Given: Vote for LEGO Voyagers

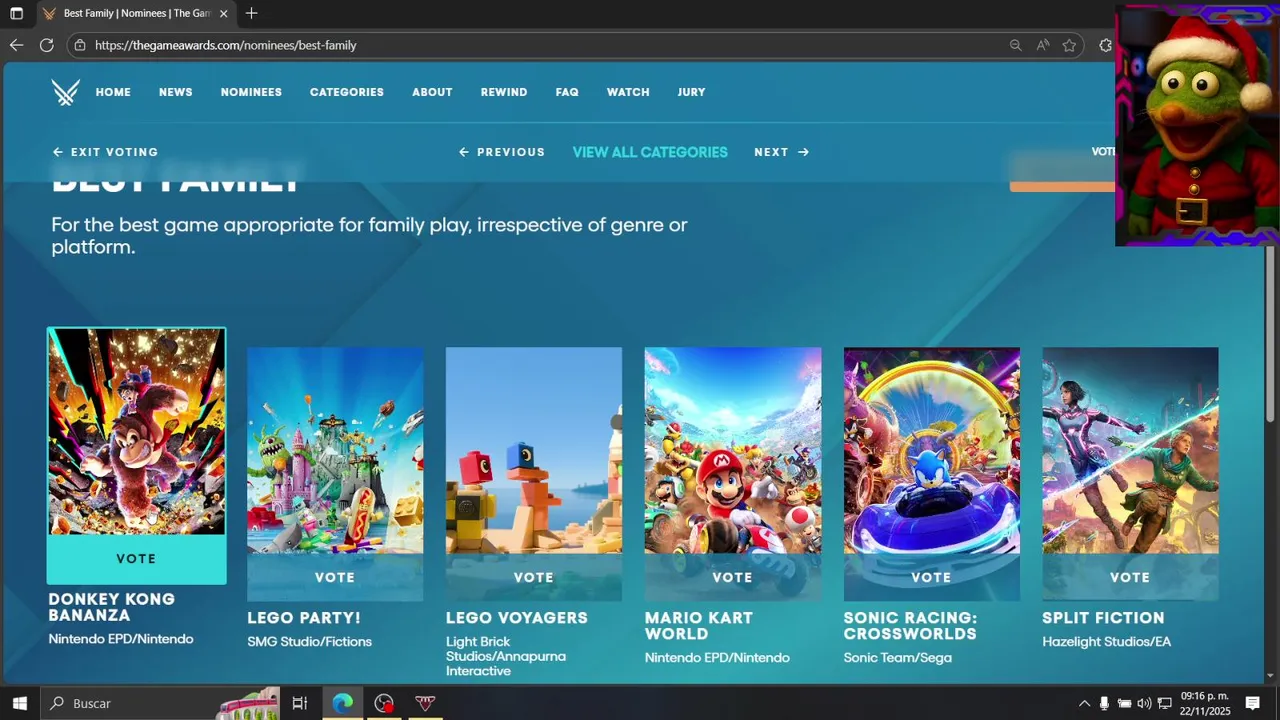Looking at the screenshot, I should coord(533,577).
